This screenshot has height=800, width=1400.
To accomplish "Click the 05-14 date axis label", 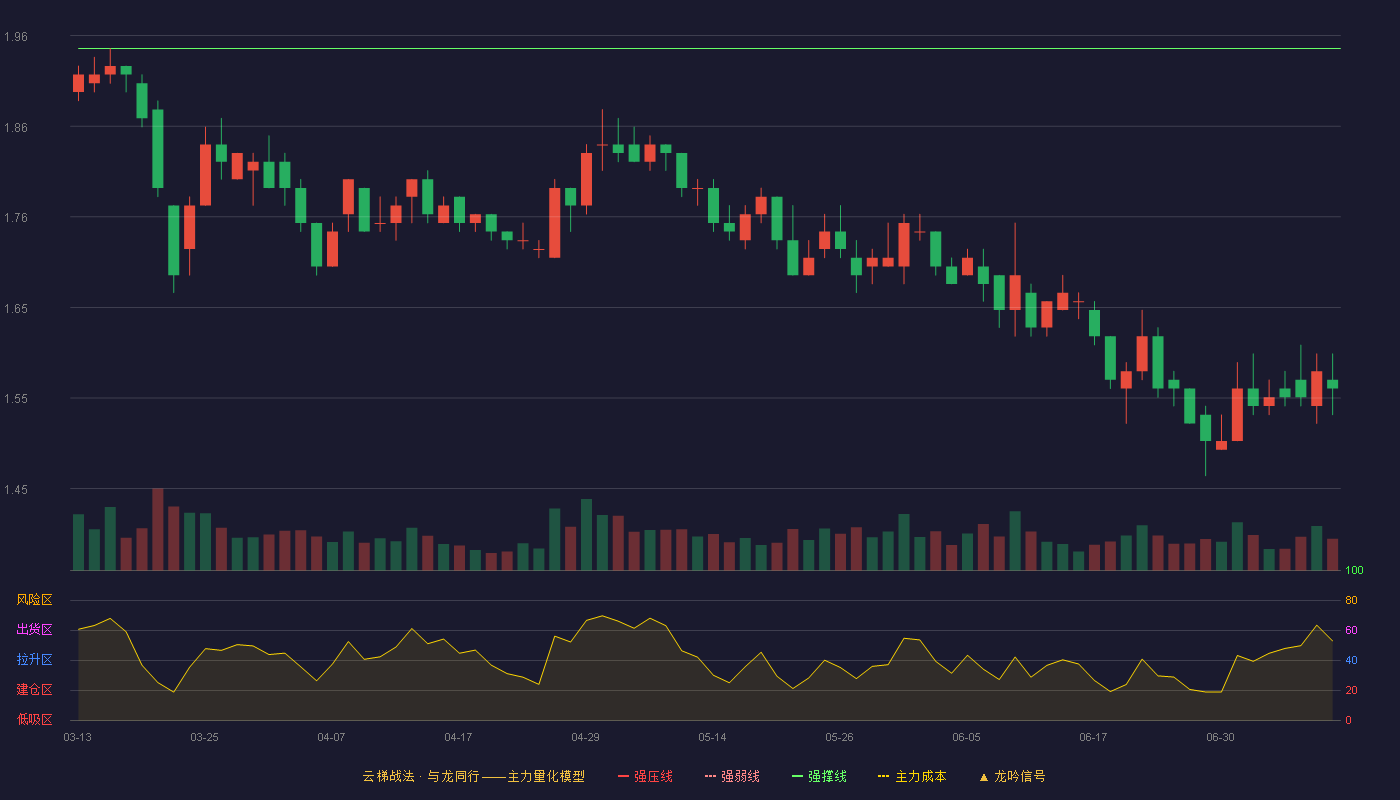I will [x=712, y=737].
